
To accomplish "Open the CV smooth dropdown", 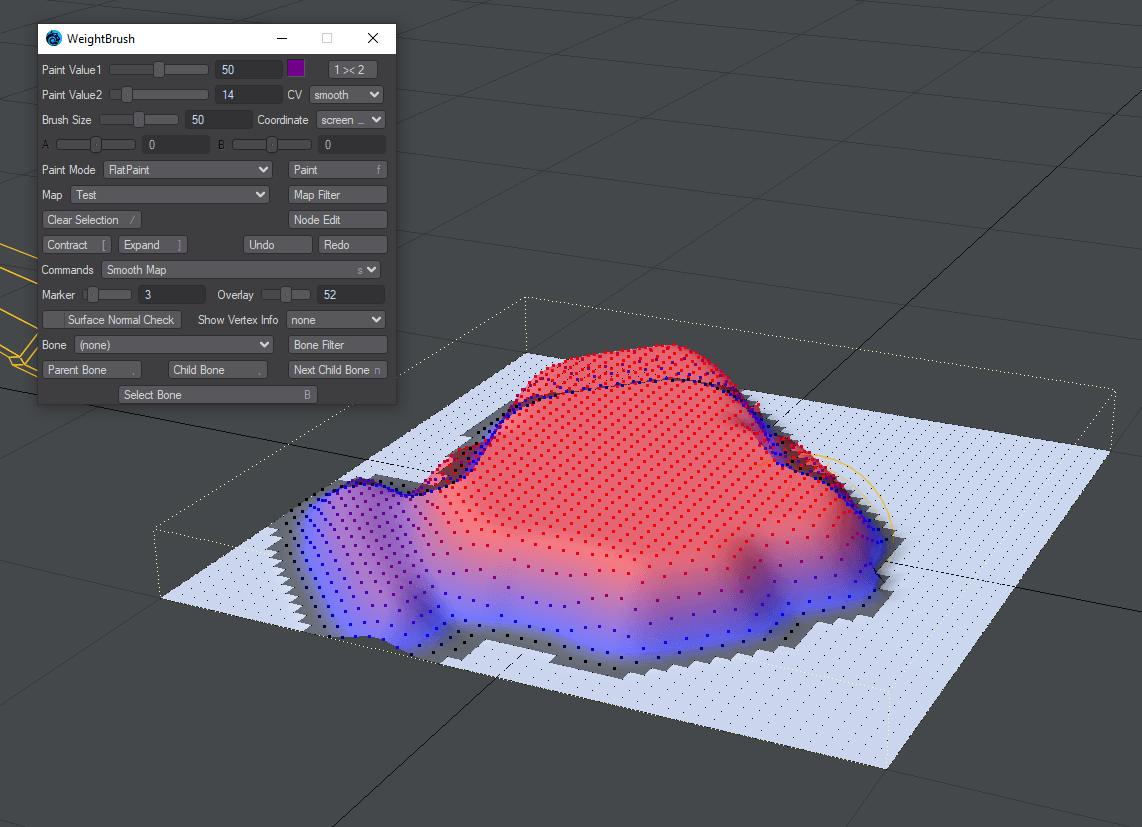I will click(346, 95).
